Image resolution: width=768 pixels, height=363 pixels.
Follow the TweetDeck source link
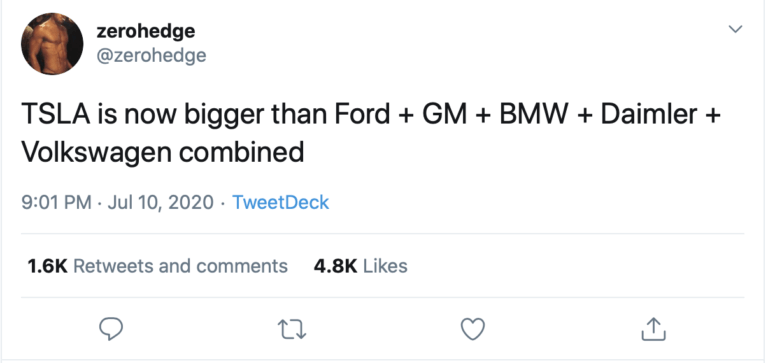pos(280,202)
